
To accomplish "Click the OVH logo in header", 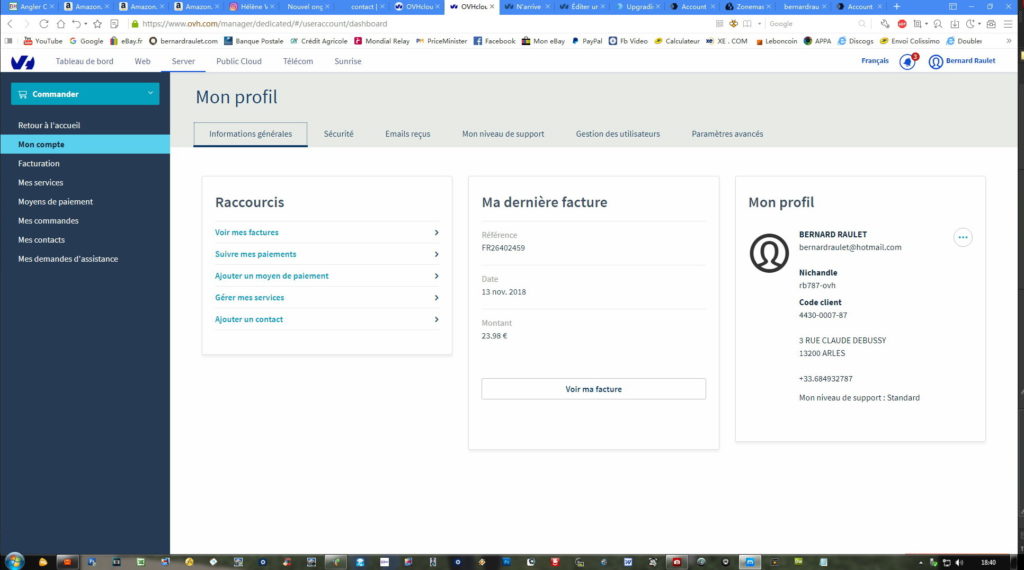I will click(22, 62).
